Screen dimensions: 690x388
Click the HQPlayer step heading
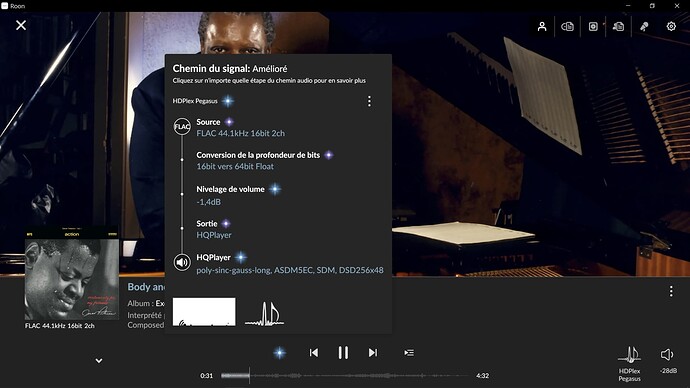point(213,257)
